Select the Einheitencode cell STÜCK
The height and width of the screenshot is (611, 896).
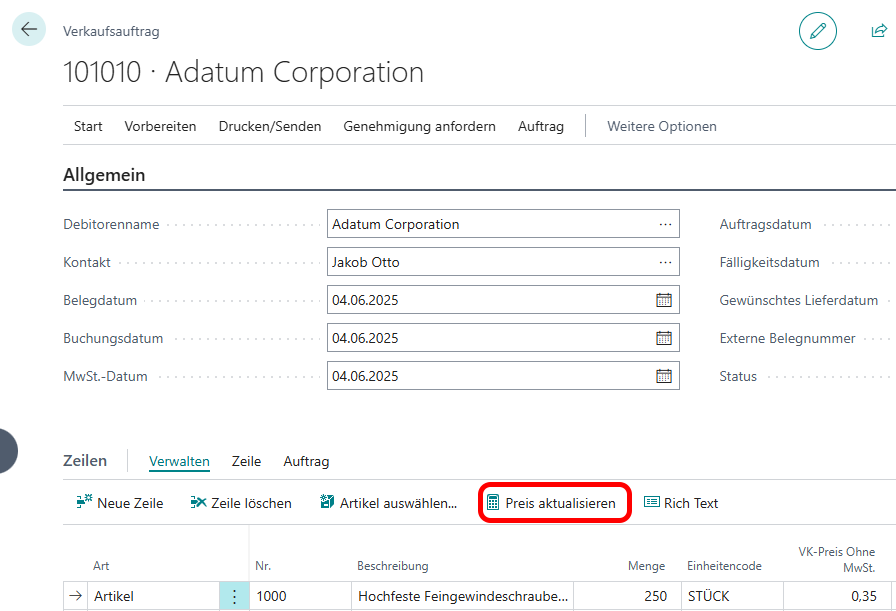732,596
